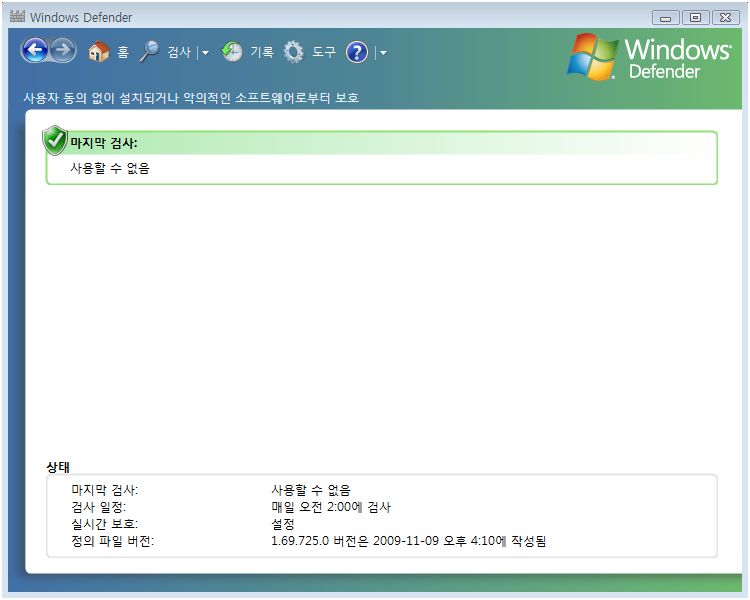Select the 홈 toolbar label
The image size is (750, 600).
123,52
